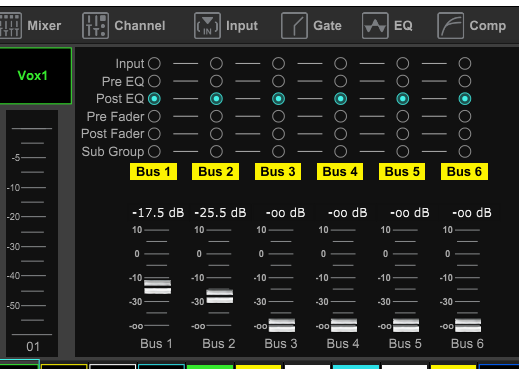Viewport: 519px width, 369px height.
Task: Set Bus 3 tap to Post Fader
Action: point(278,134)
